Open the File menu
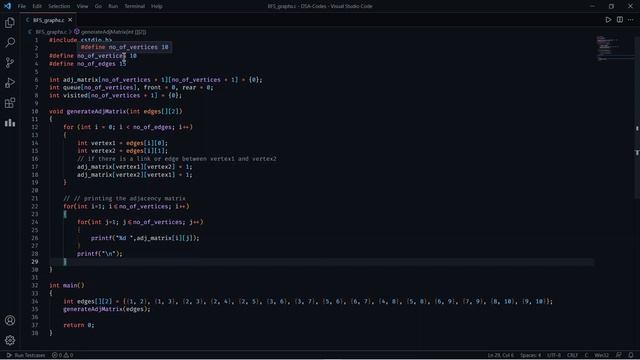 (x=22, y=6)
